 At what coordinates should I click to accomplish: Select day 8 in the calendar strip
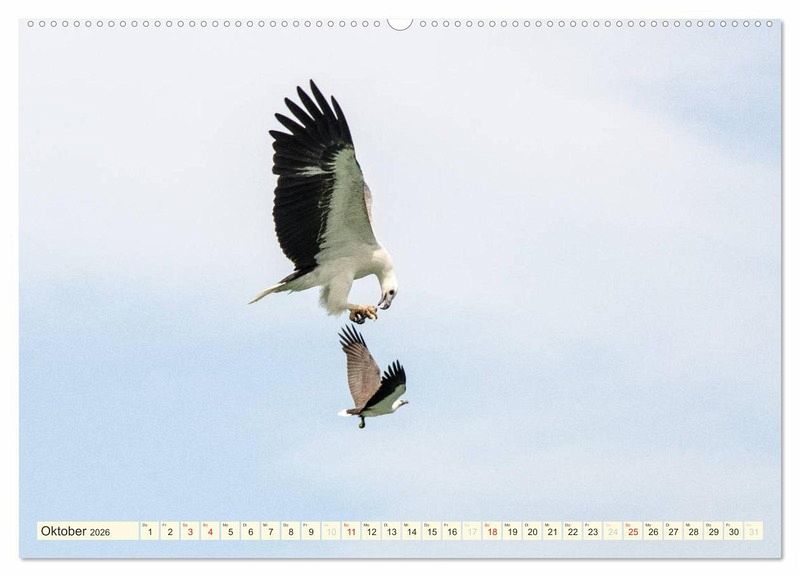coord(291,531)
